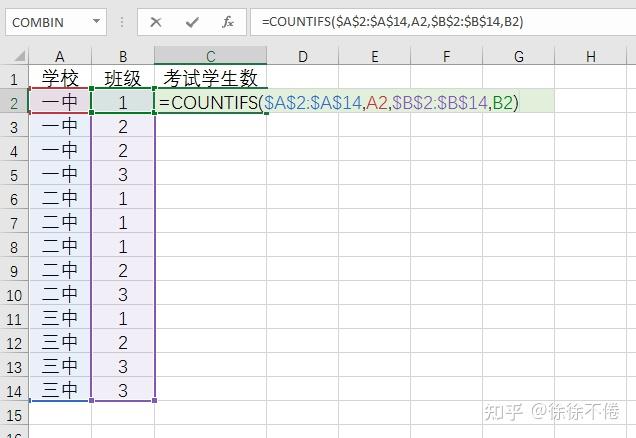Viewport: 636px width, 438px height.
Task: Click cell A9 containing 二中
Action: point(60,269)
